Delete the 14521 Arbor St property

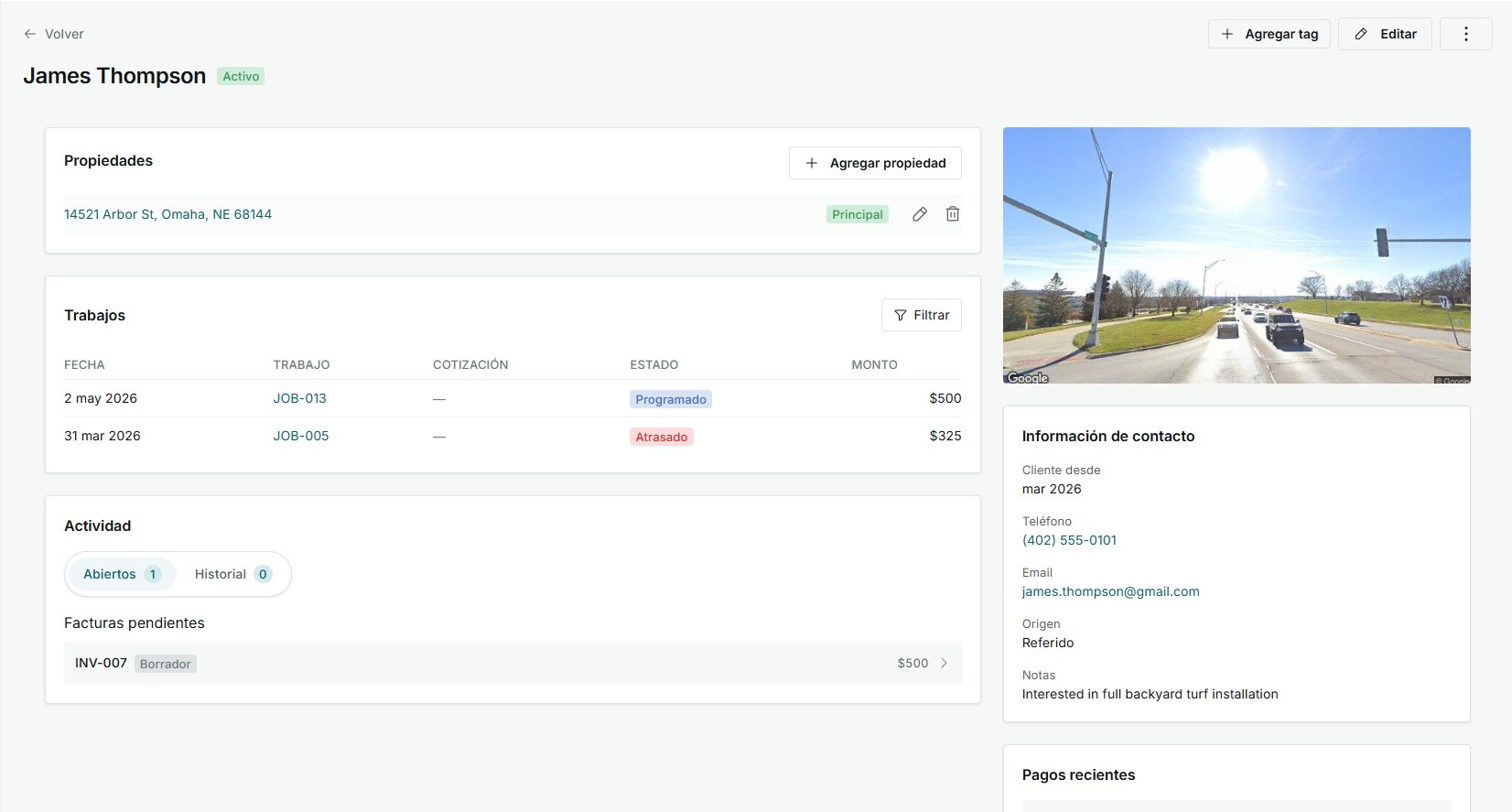953,214
